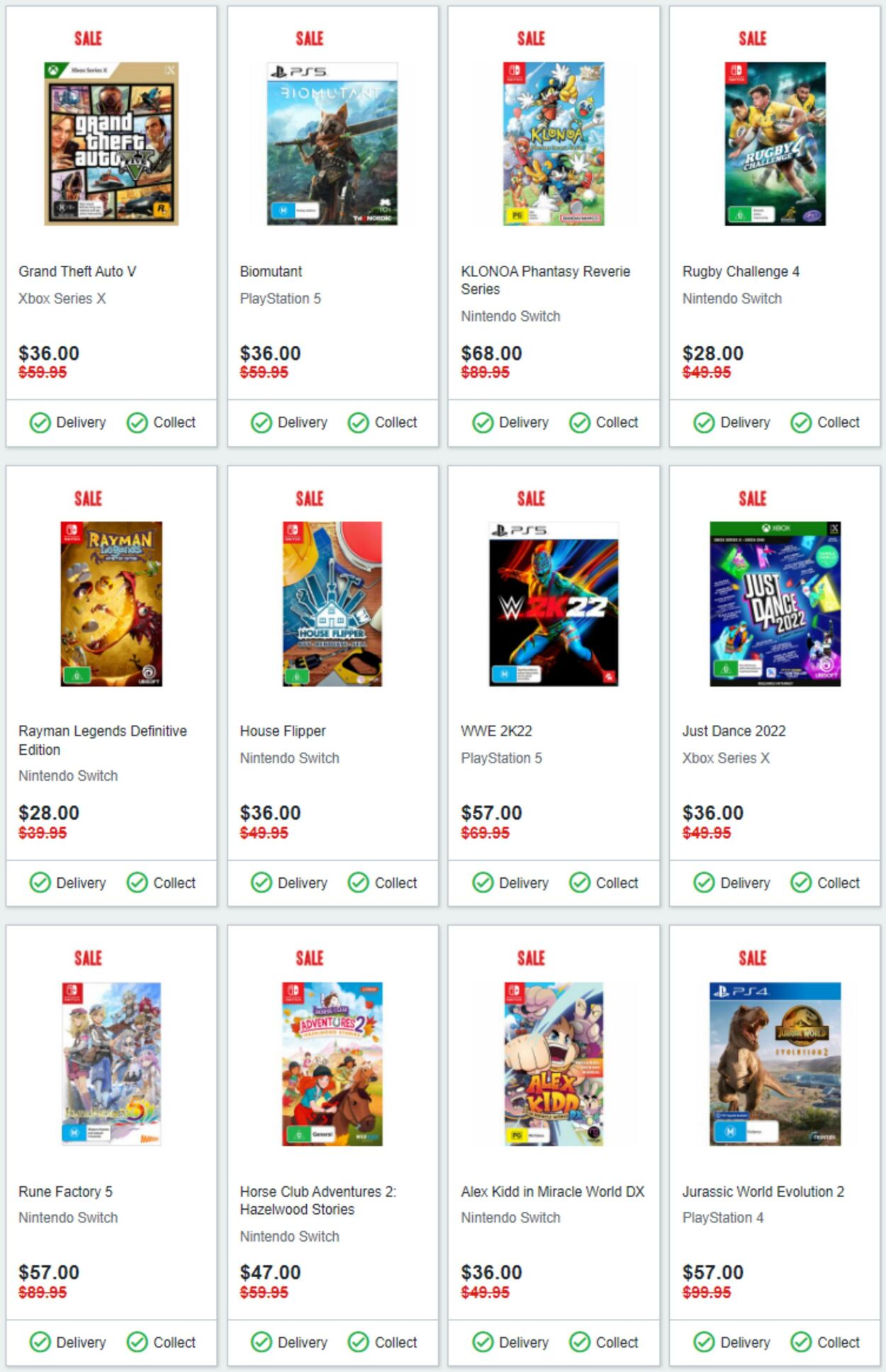The height and width of the screenshot is (1372, 886).
Task: Click the PlayStation 5 label under Biomutant
Action: pos(279,298)
